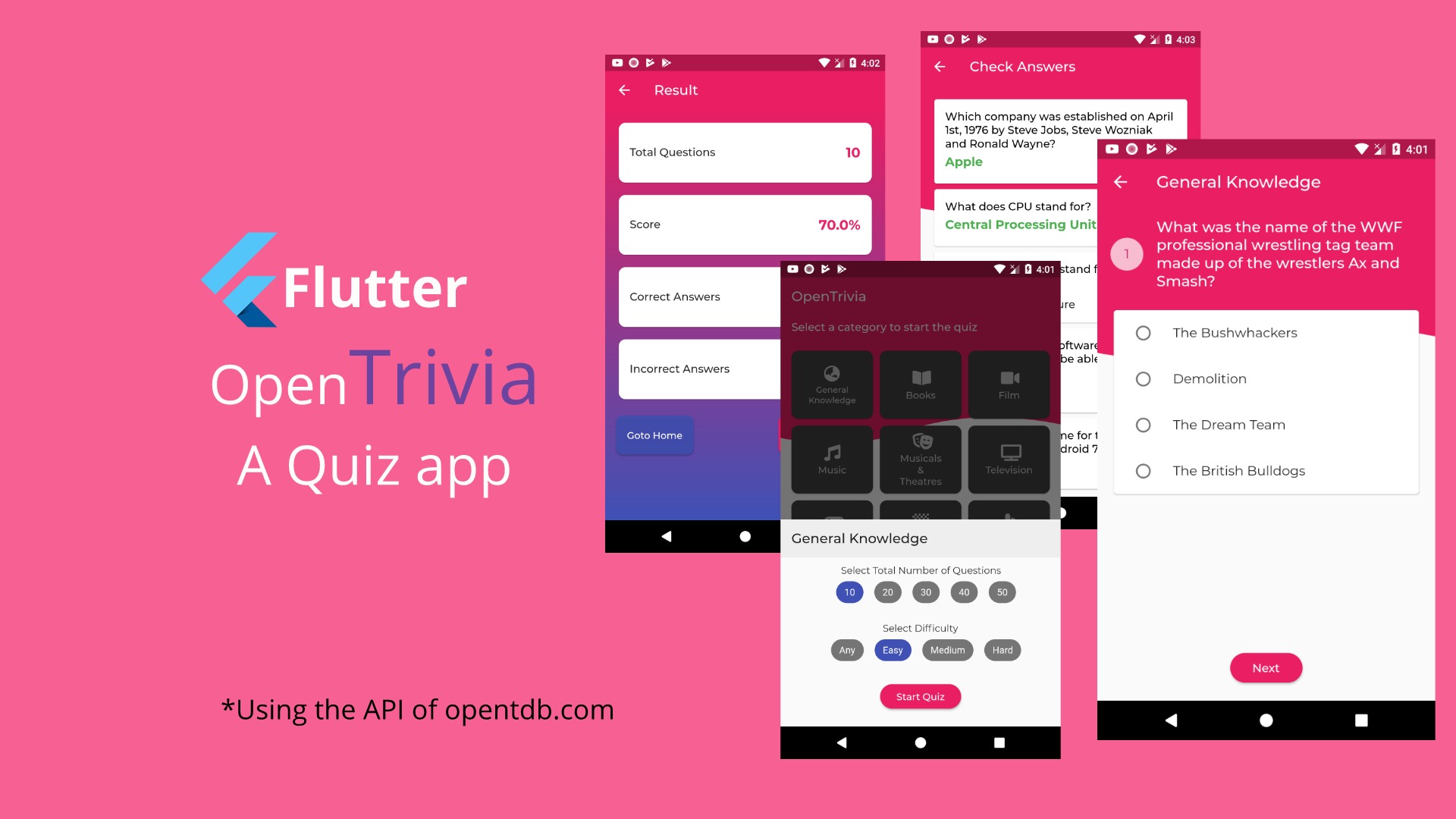Click the back arrow on Check Answers screen
The width and height of the screenshot is (1456, 819).
[938, 66]
